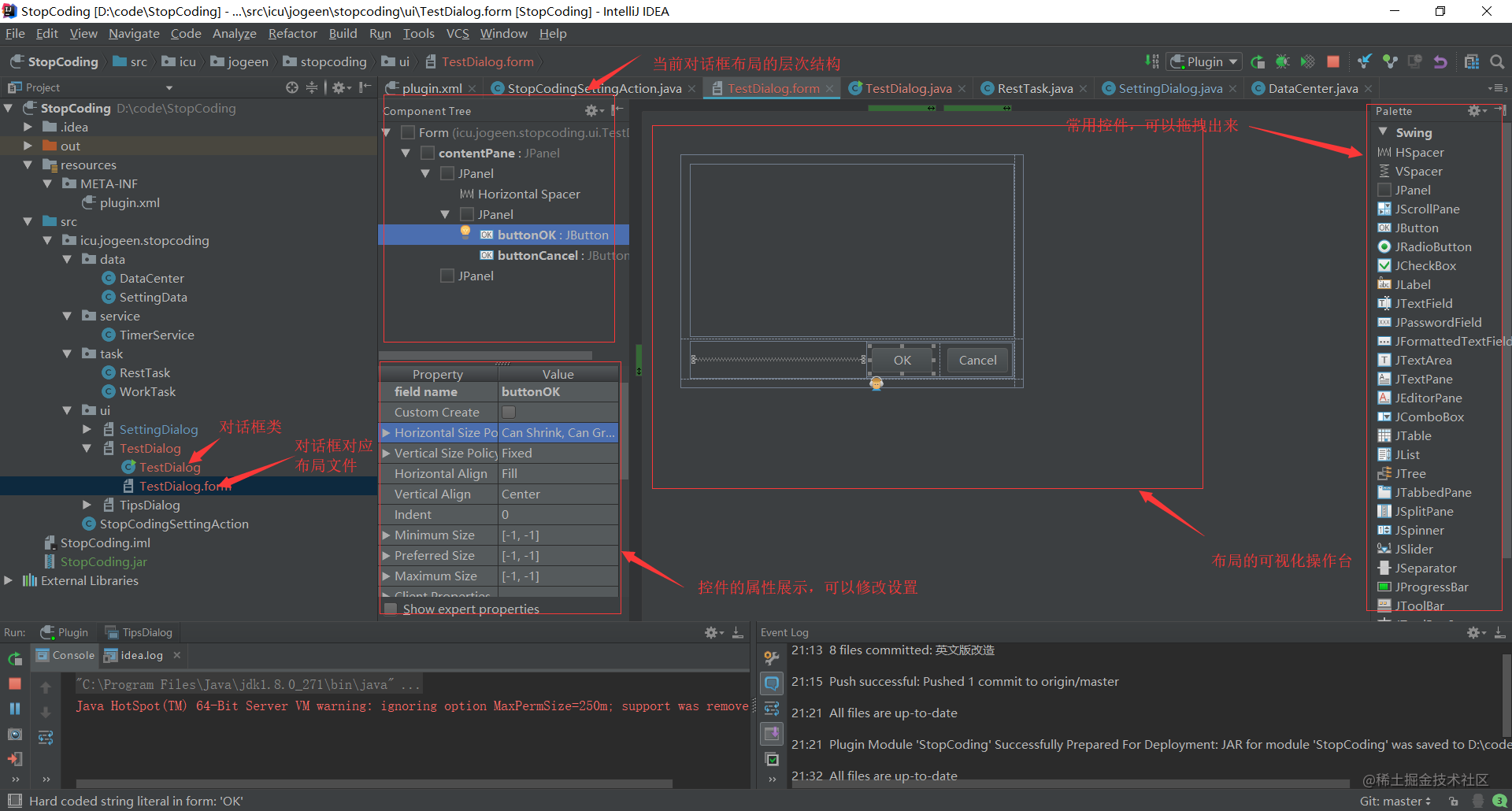Enable Show expert properties checkbox

390,609
